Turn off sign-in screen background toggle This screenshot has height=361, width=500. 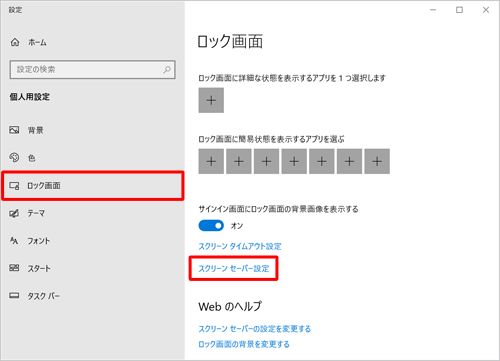211,226
